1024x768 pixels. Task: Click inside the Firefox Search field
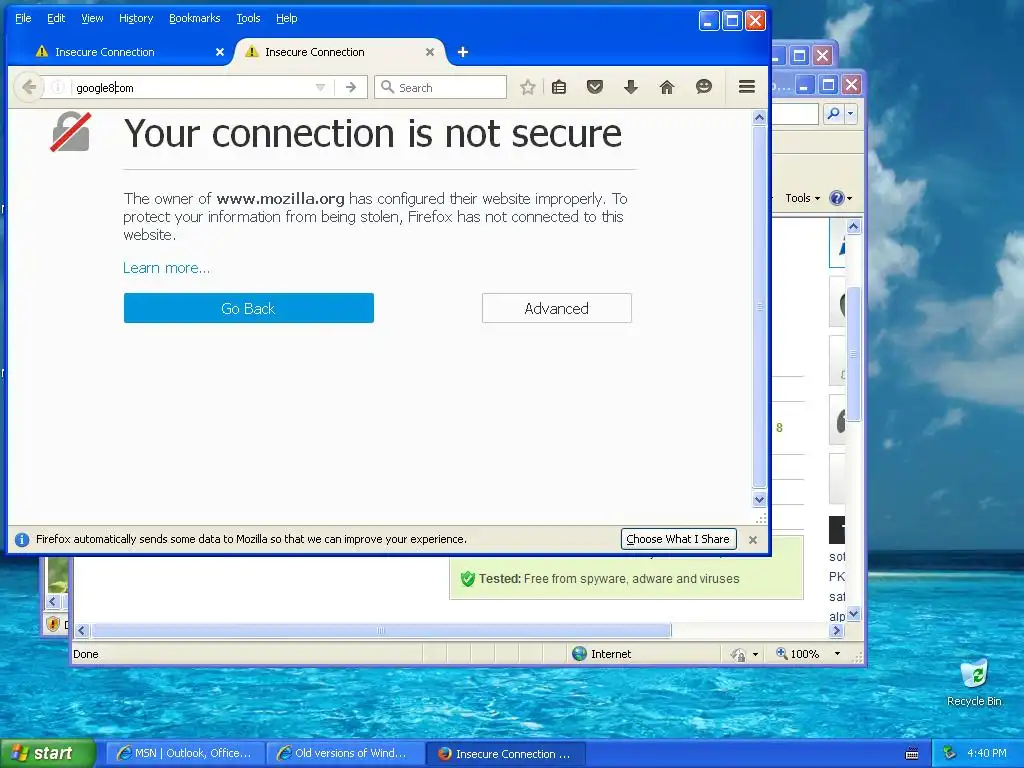pos(440,88)
